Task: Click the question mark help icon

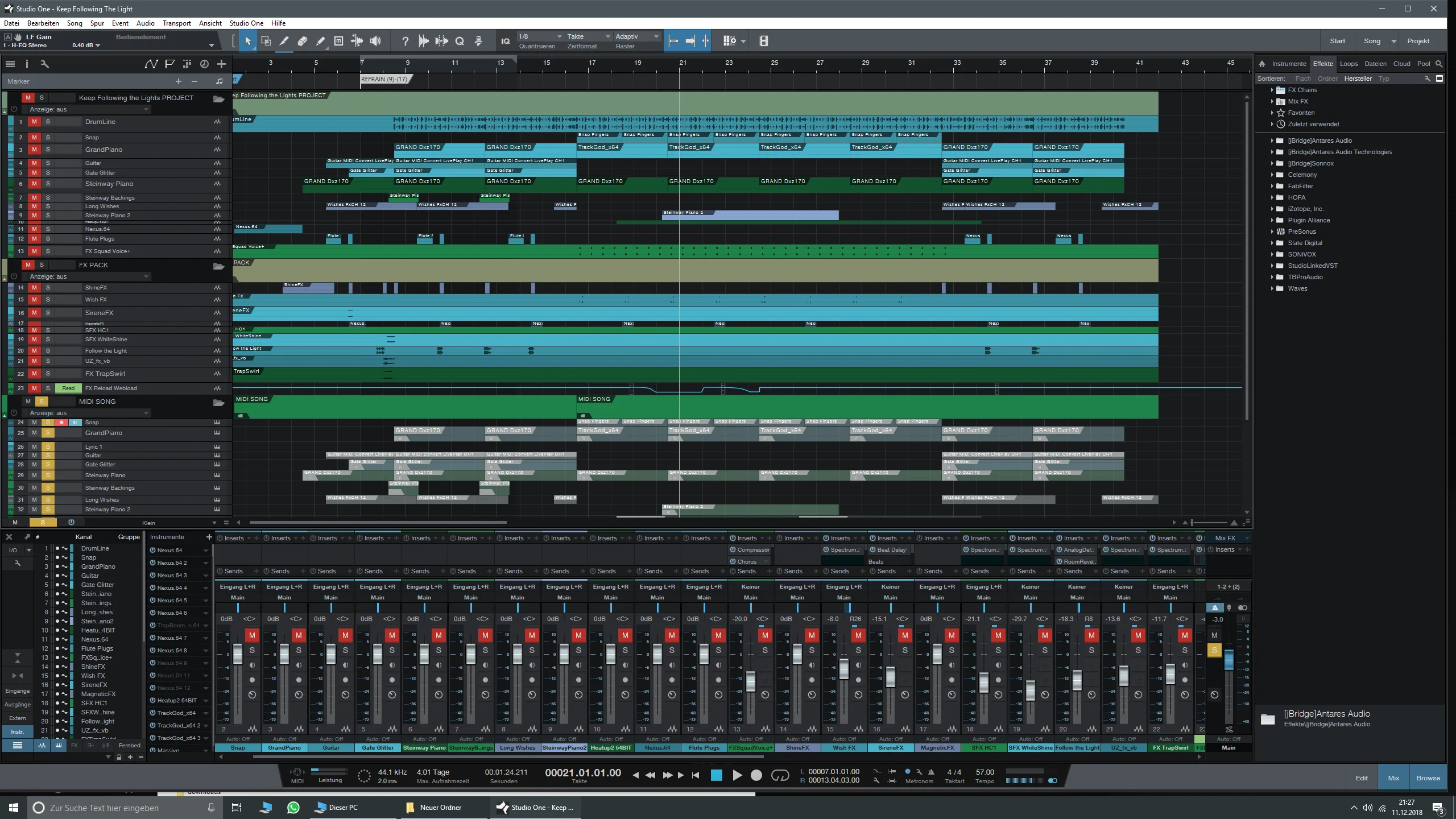Action: tap(405, 41)
